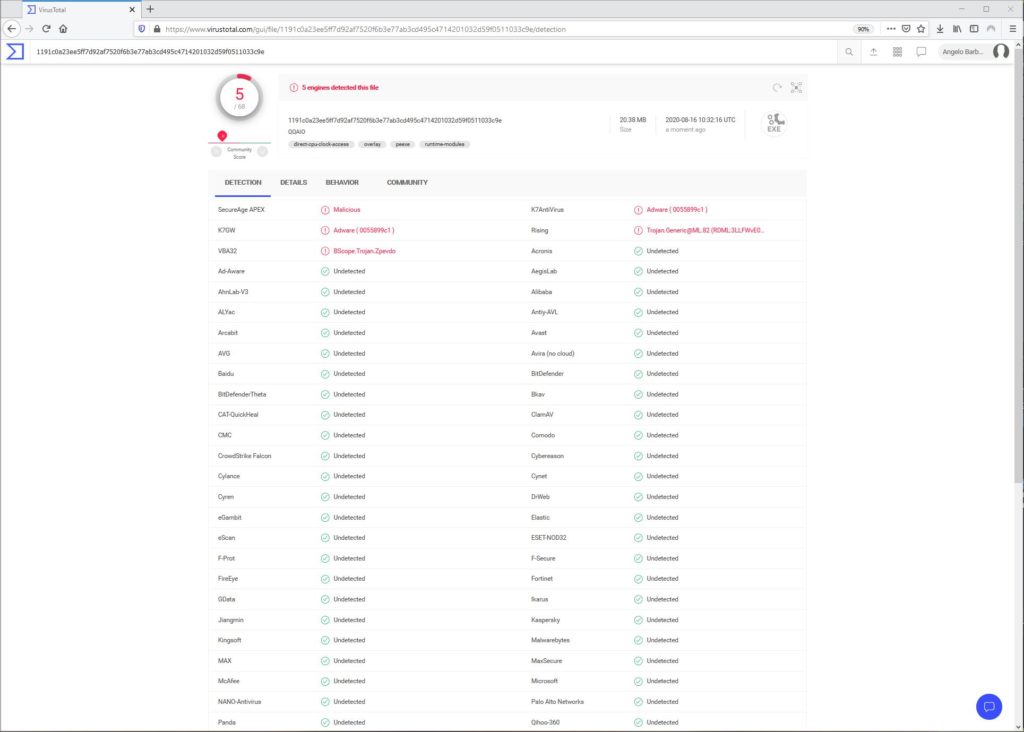The image size is (1024, 732).
Task: Vote negative on community score
Action: coord(216,151)
